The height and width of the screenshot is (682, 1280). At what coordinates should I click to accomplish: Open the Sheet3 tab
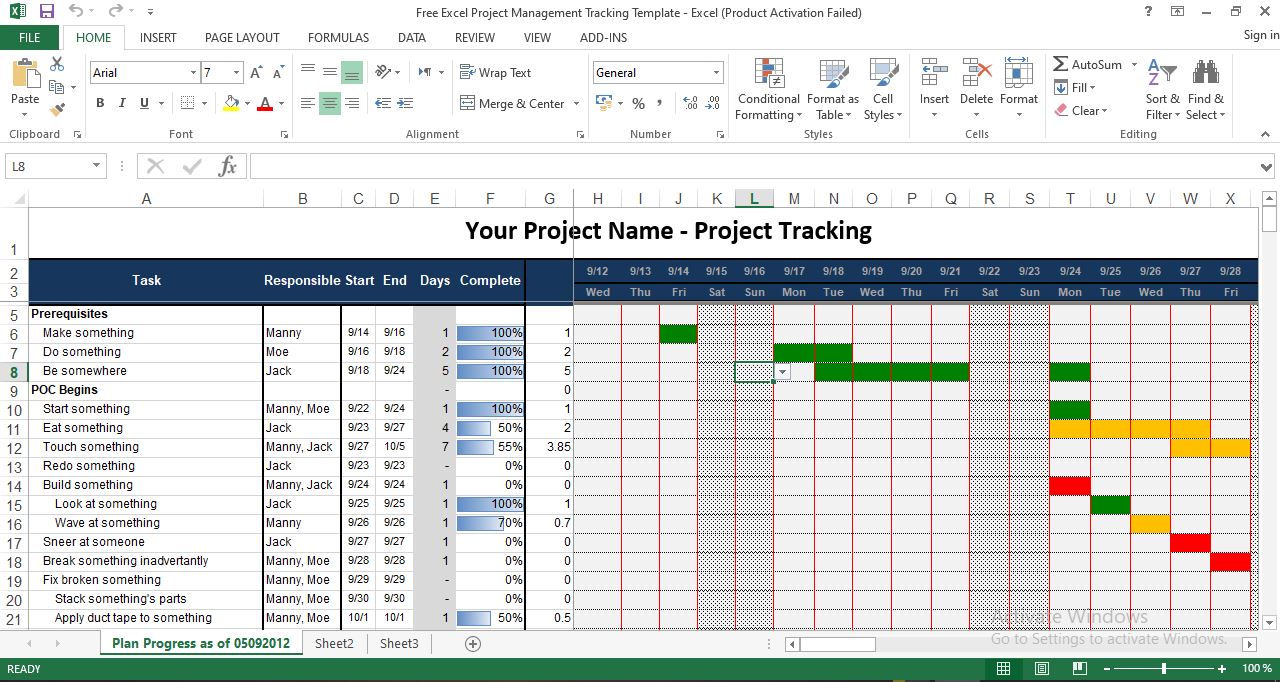tap(399, 644)
